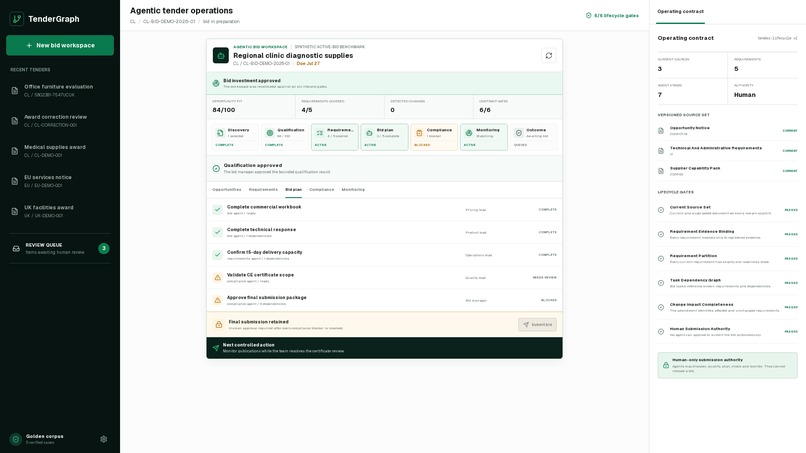Toggle check on Complete commercial workbook

[217, 209]
